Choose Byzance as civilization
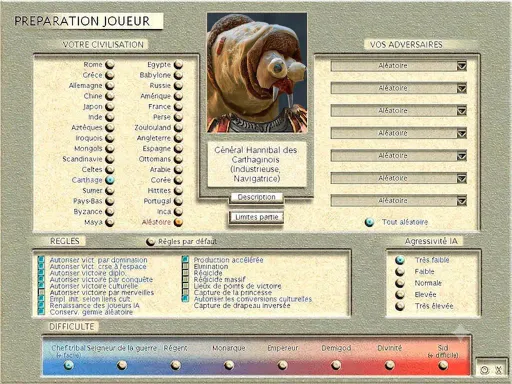This screenshot has width=512, height=384. coord(110,212)
